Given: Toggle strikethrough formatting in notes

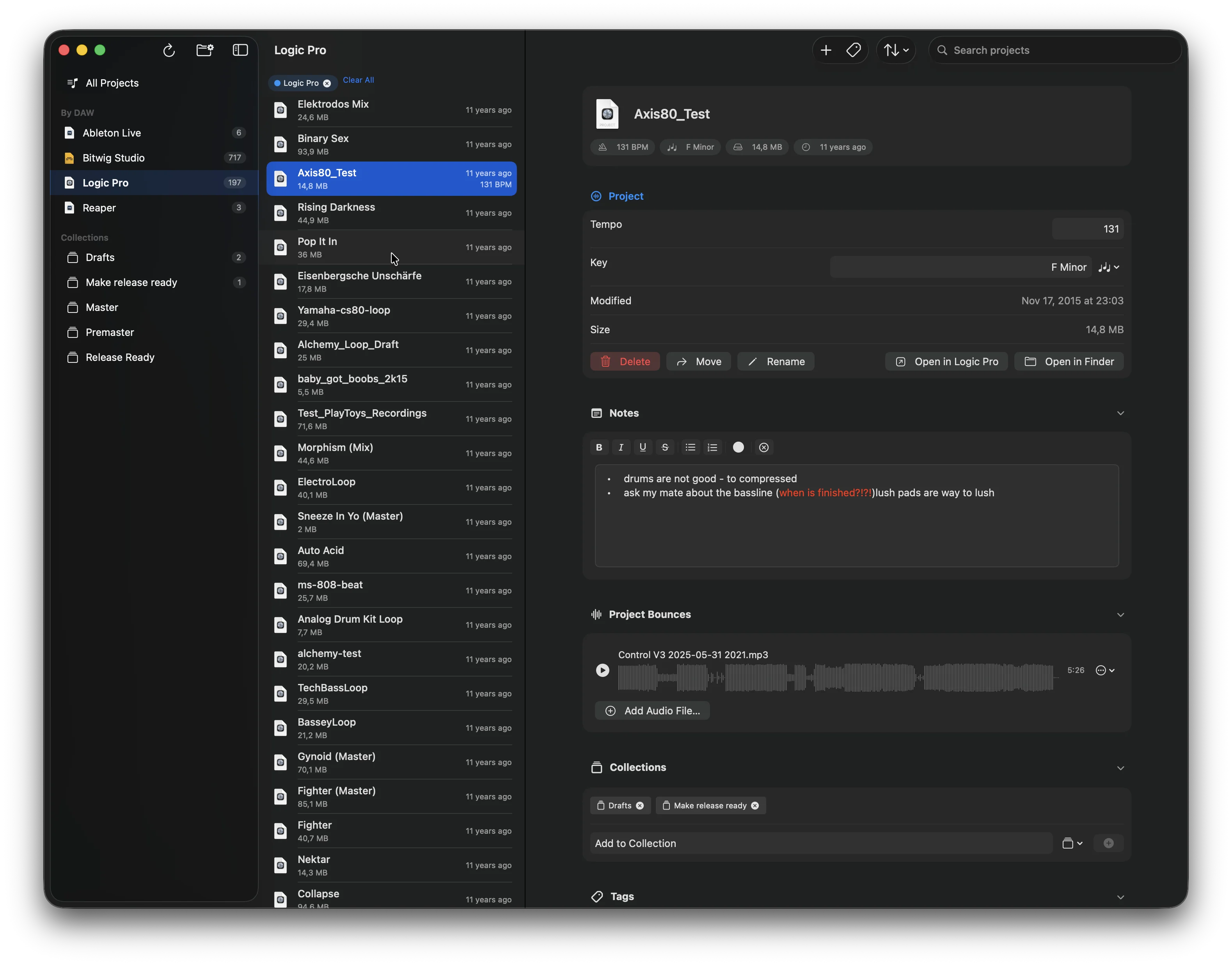Looking at the screenshot, I should click(x=665, y=447).
